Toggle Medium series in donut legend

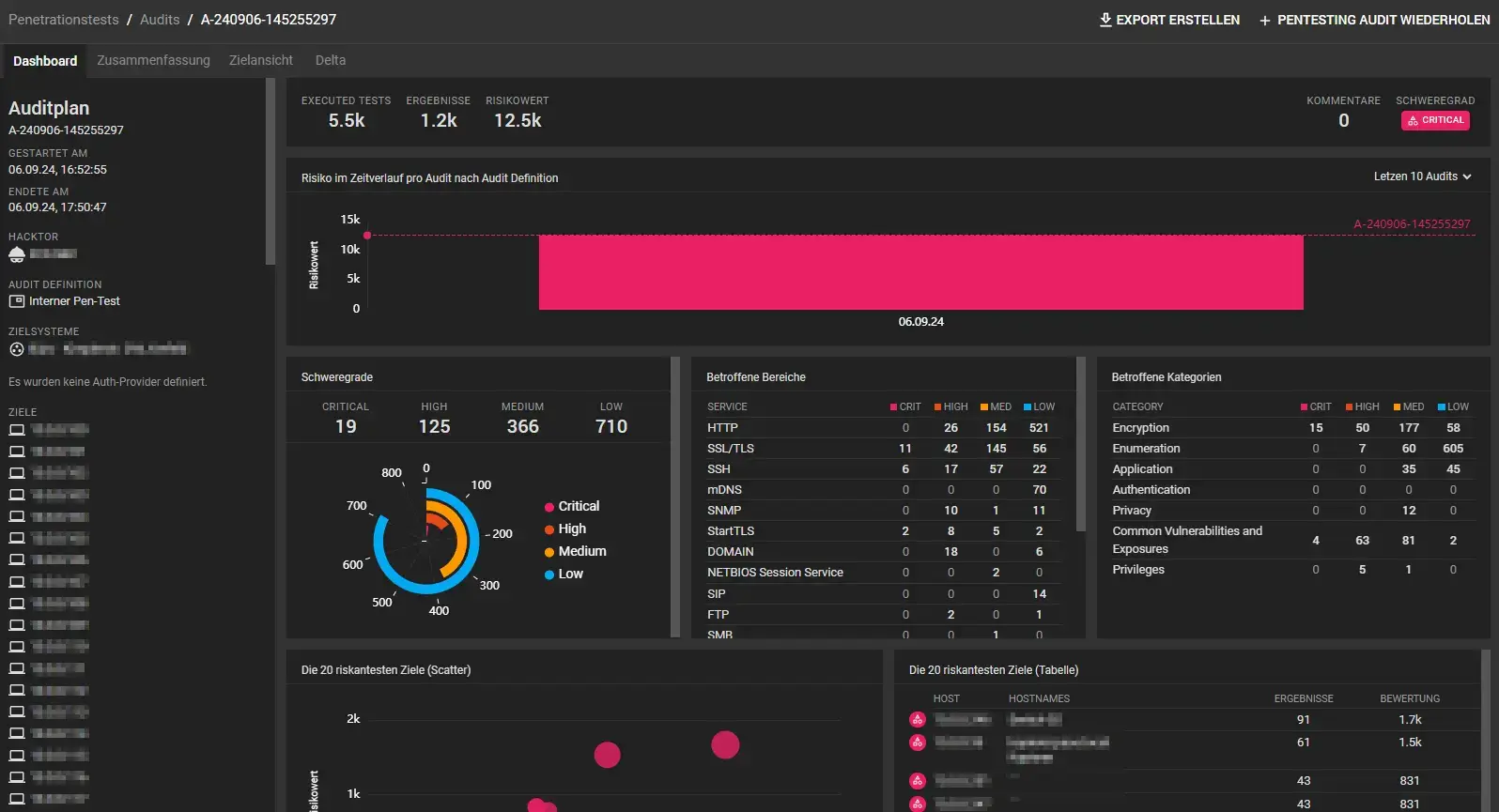click(576, 552)
